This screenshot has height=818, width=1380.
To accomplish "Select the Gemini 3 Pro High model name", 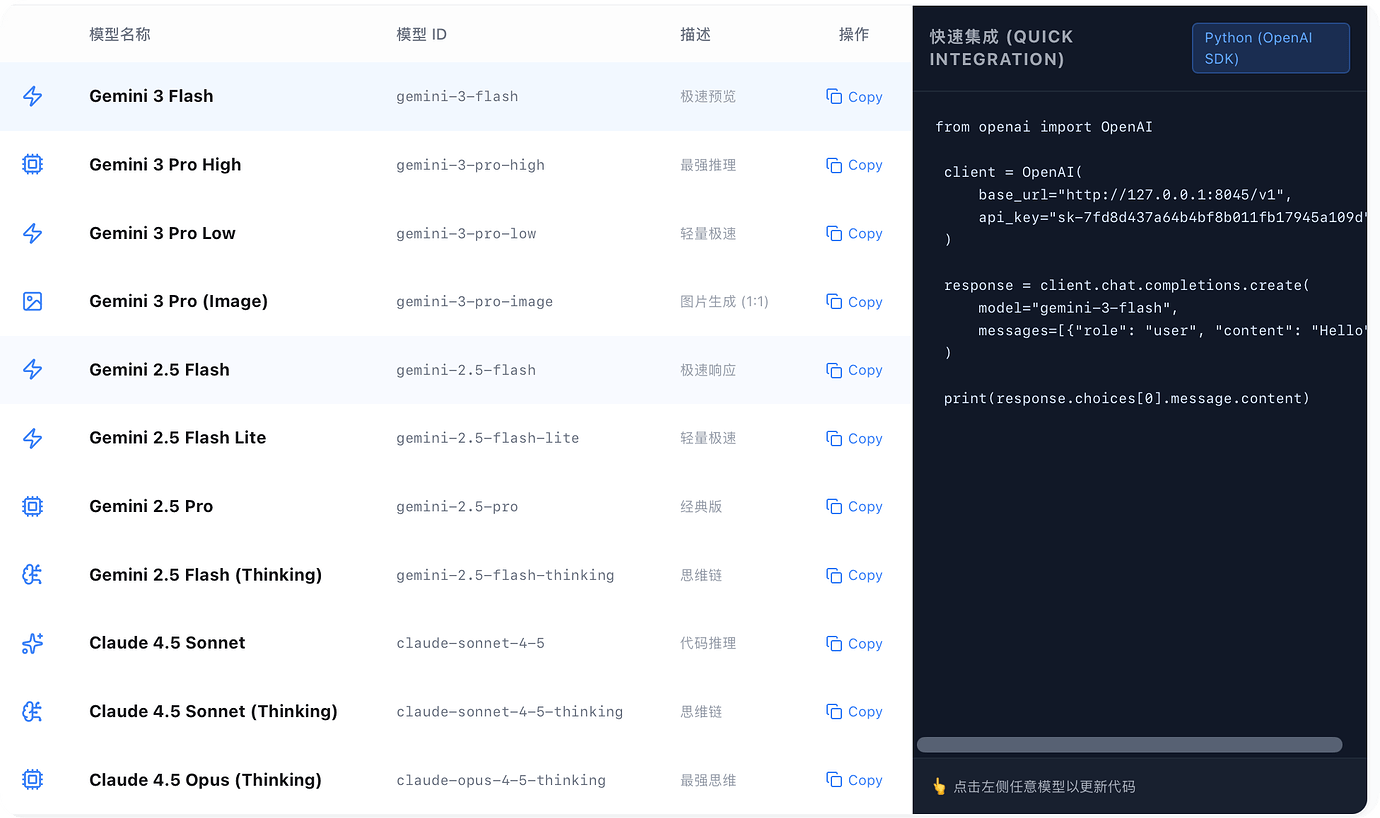I will tap(165, 164).
